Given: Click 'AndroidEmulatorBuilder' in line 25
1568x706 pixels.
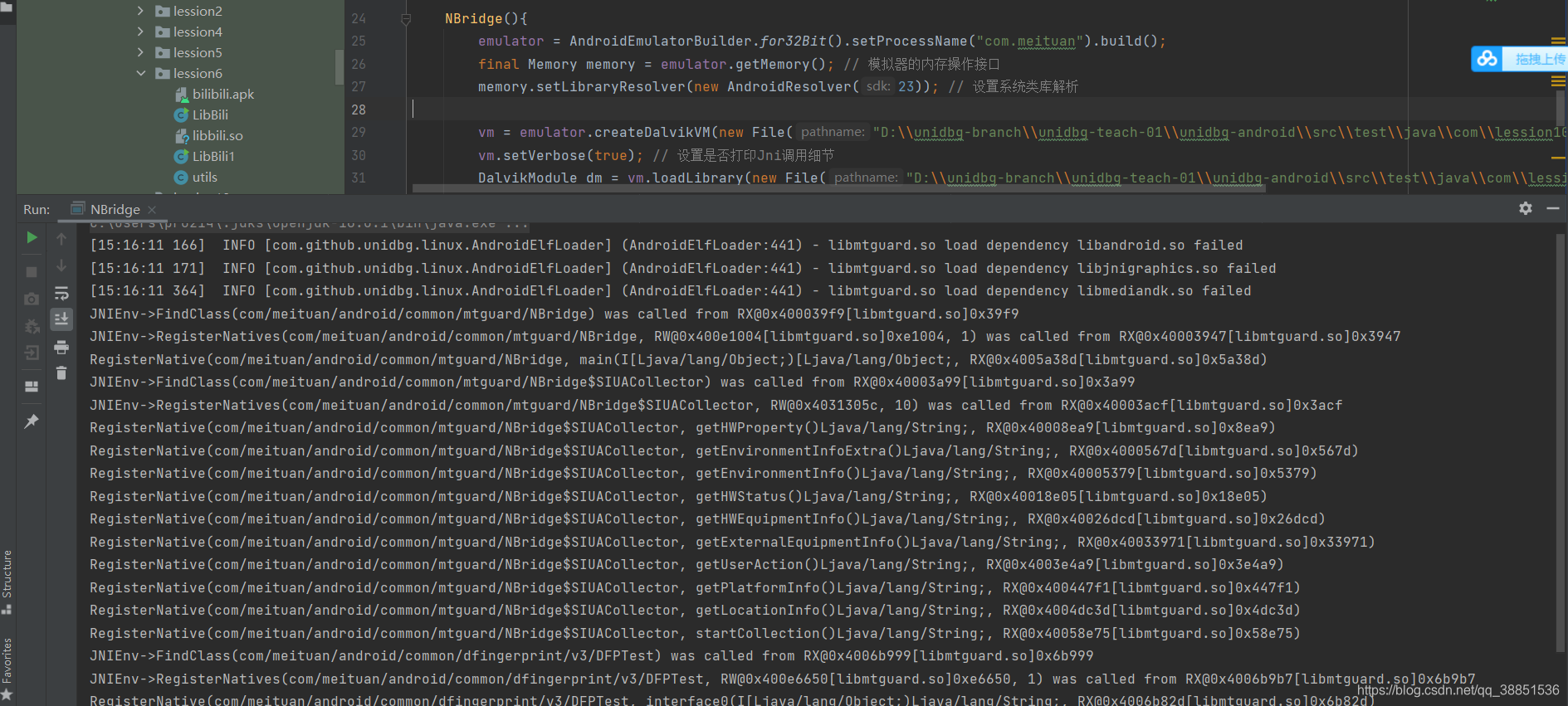Looking at the screenshot, I should (661, 41).
